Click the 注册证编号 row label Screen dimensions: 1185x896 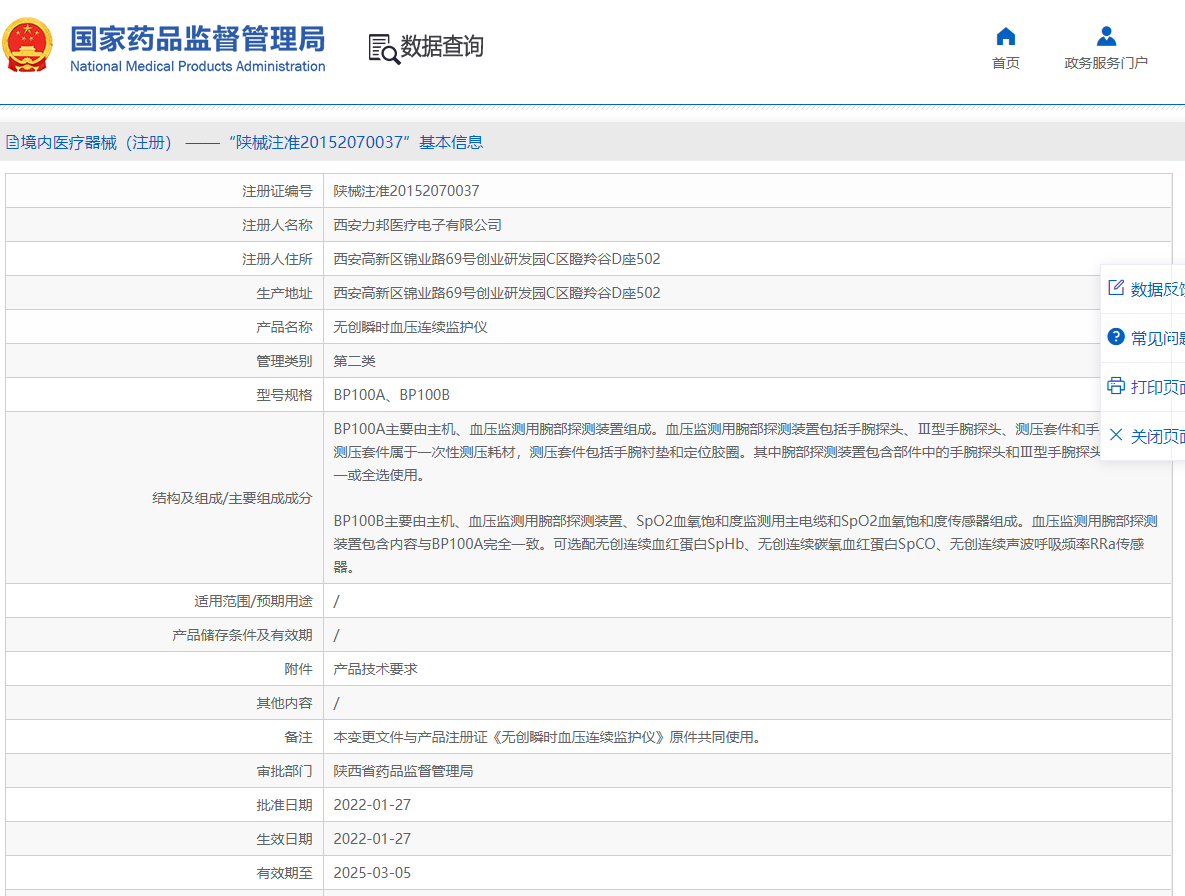[x=277, y=191]
